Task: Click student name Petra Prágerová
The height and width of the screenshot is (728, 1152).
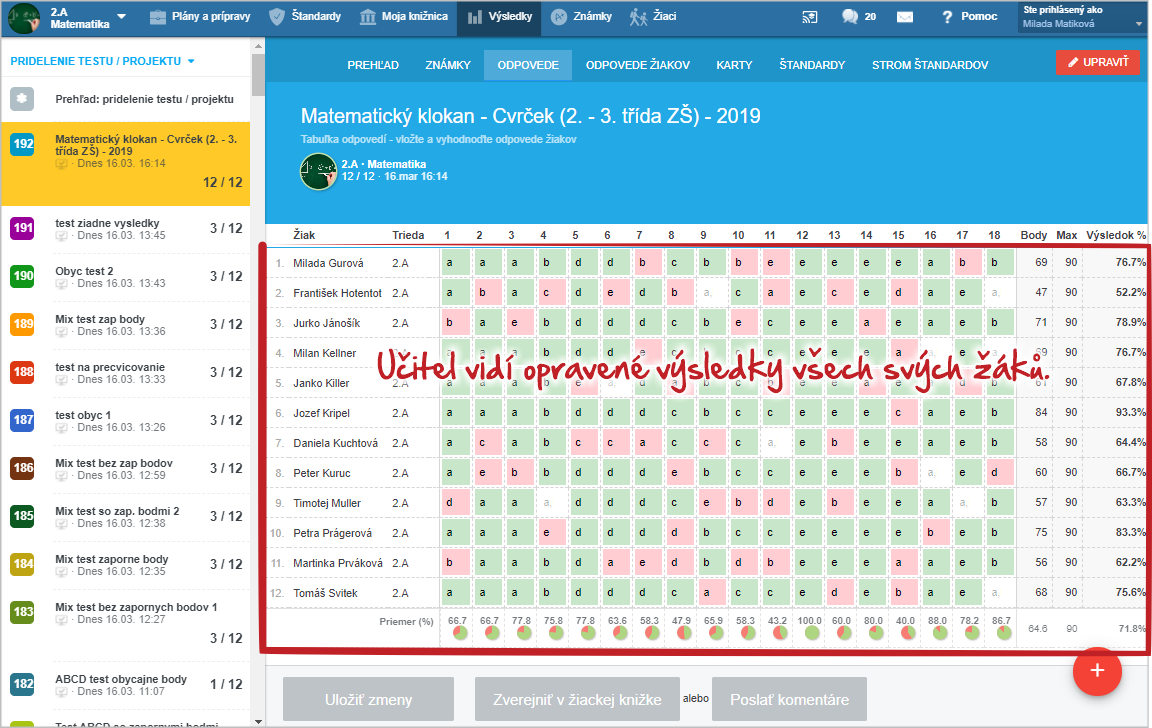Action: [x=333, y=533]
